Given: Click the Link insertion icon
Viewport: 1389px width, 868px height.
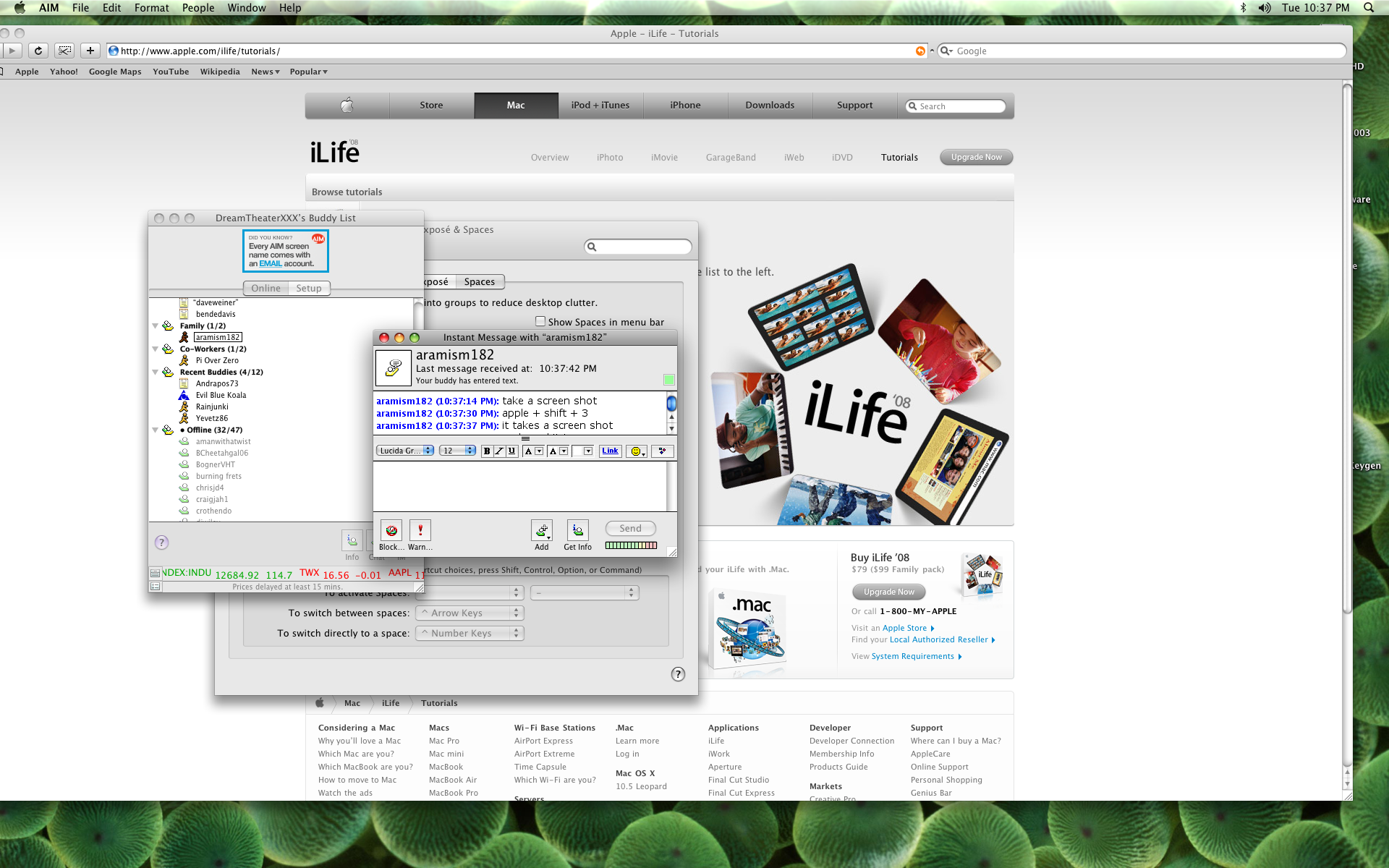Looking at the screenshot, I should [610, 451].
